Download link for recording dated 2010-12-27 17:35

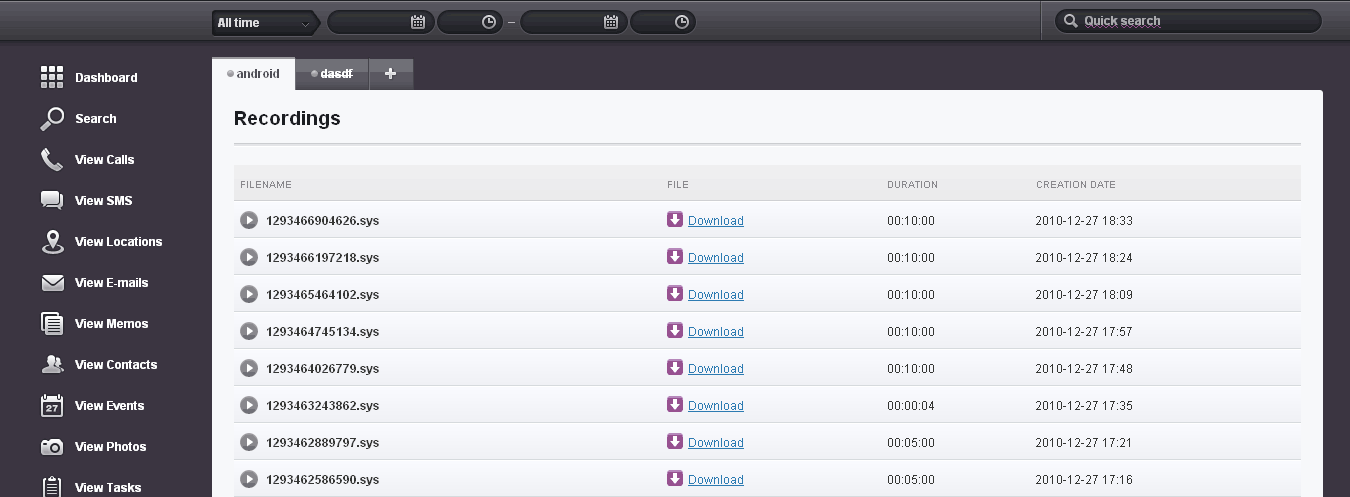point(716,406)
